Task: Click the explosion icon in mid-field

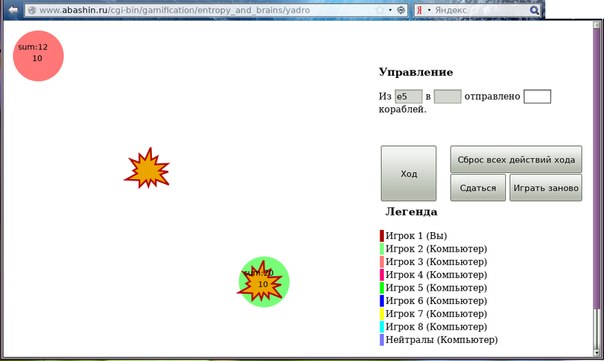Action: 147,168
